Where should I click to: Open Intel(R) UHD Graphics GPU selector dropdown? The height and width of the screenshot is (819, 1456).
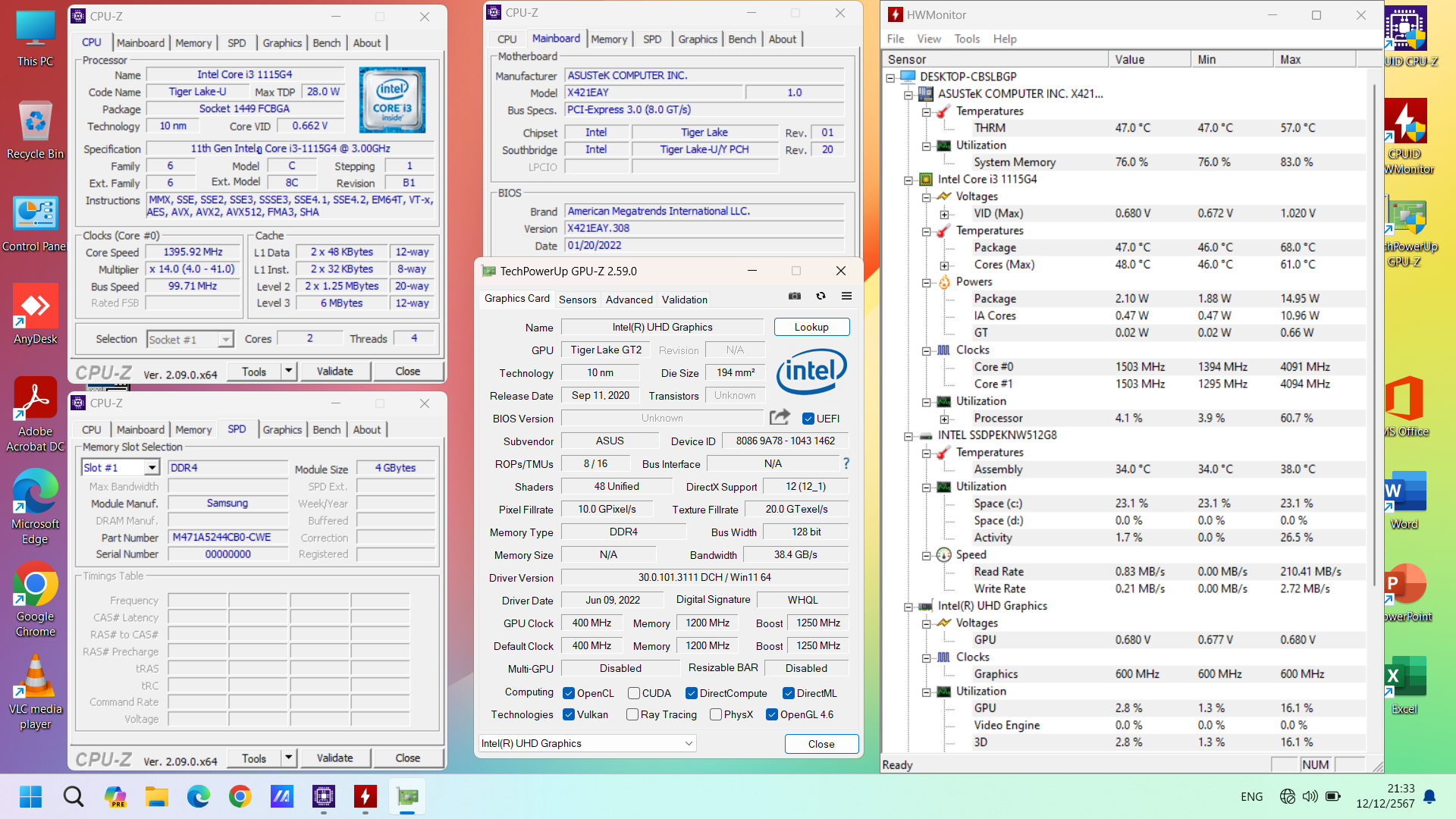click(x=689, y=743)
